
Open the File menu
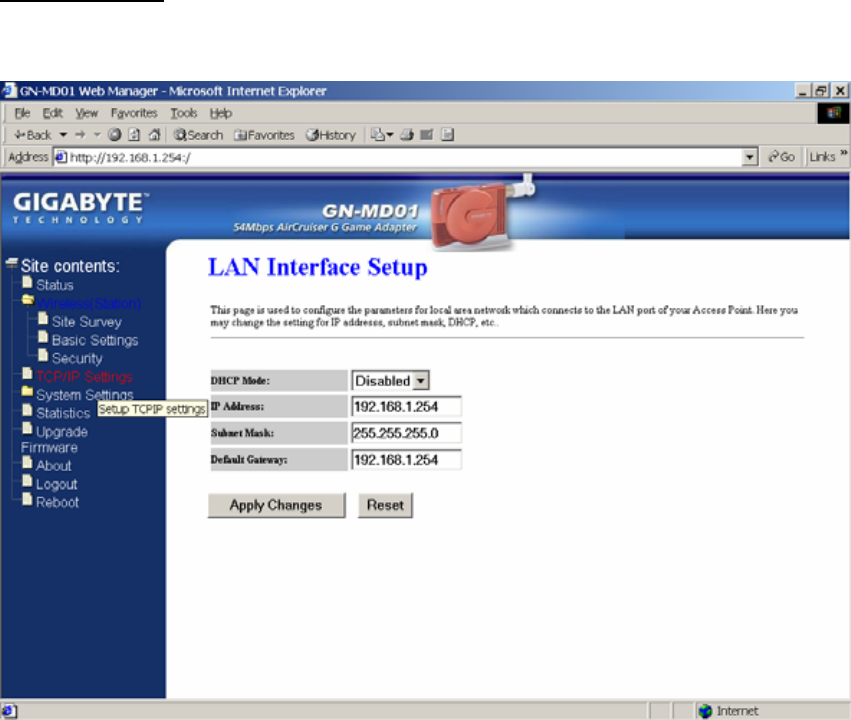tap(22, 113)
